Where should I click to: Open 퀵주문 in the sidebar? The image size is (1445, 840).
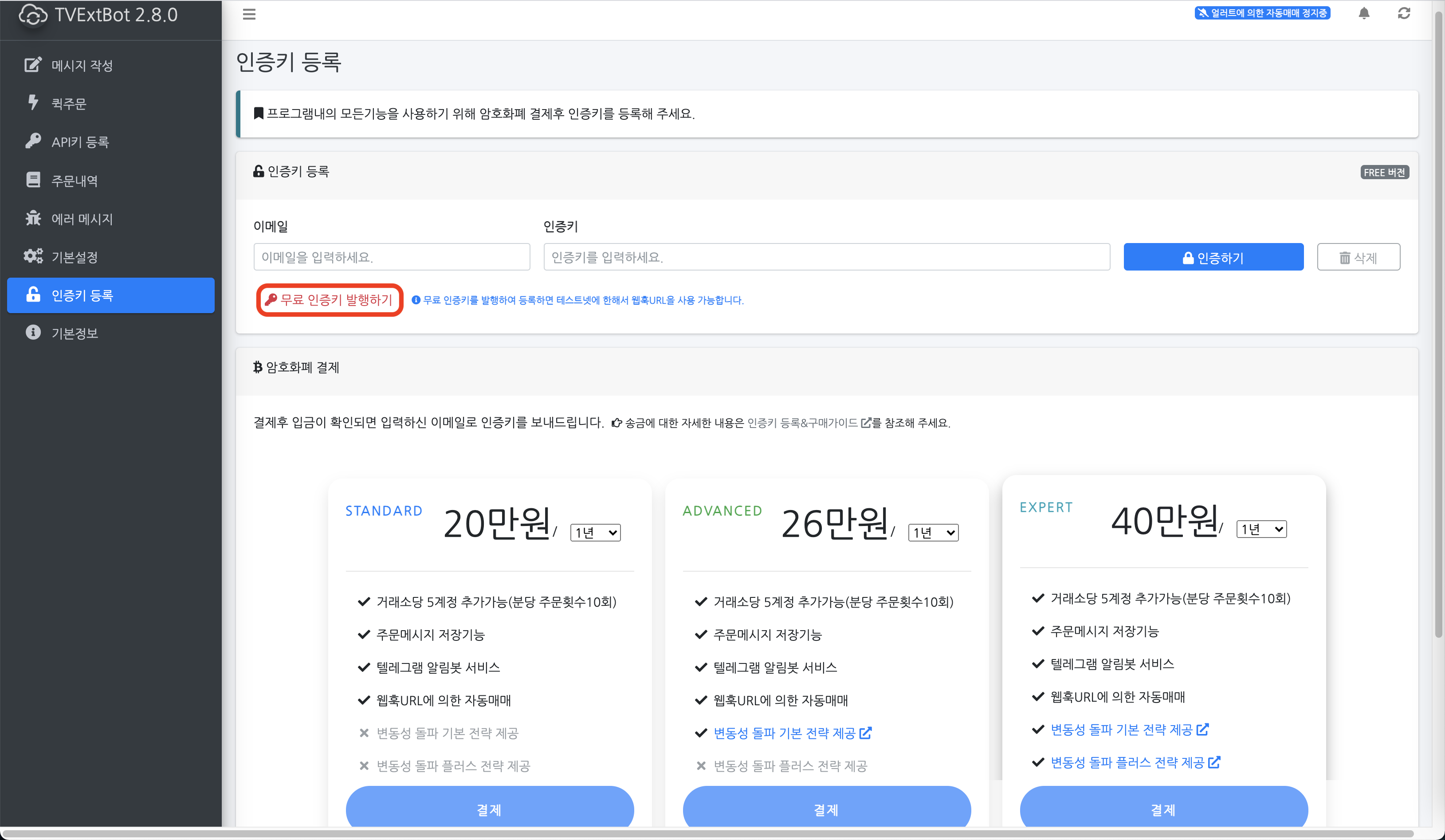click(x=111, y=104)
